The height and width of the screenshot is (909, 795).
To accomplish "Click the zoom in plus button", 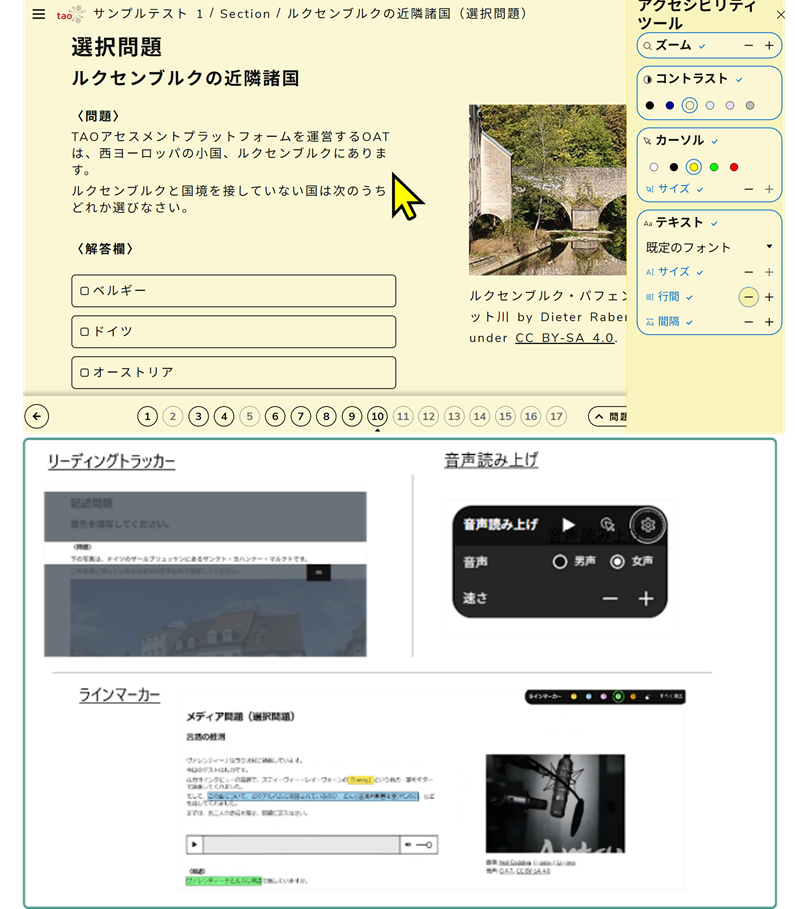I will coord(769,46).
